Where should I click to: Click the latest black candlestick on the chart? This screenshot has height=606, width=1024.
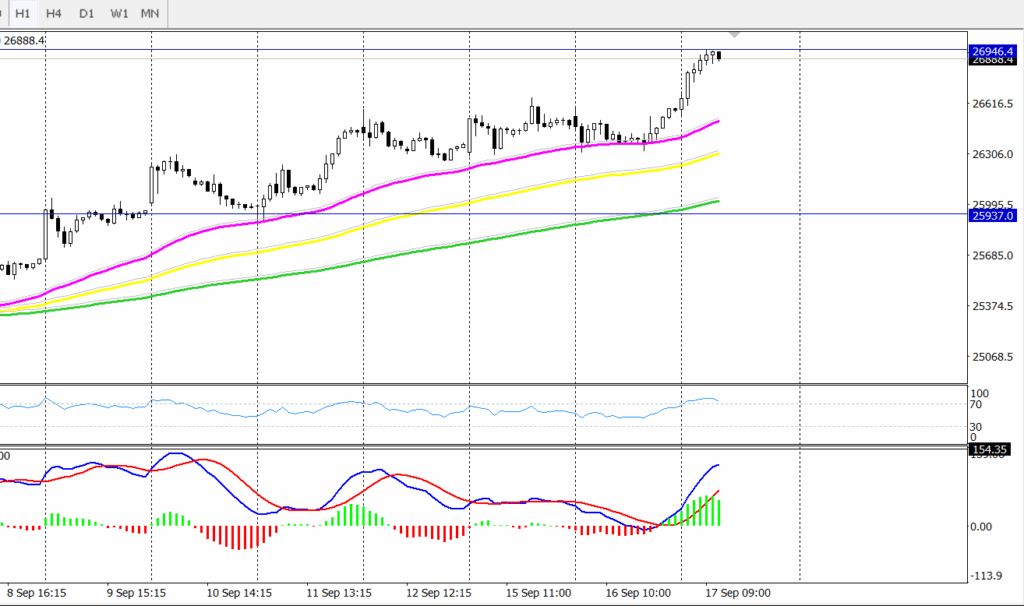click(719, 55)
